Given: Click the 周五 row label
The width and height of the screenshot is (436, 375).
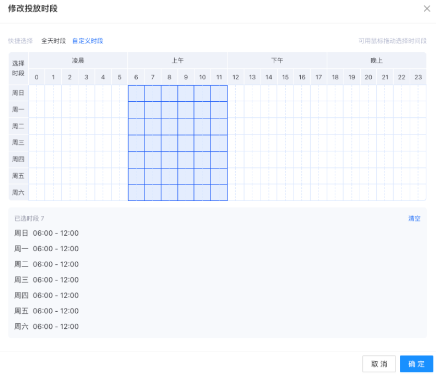Looking at the screenshot, I should coord(18,176).
